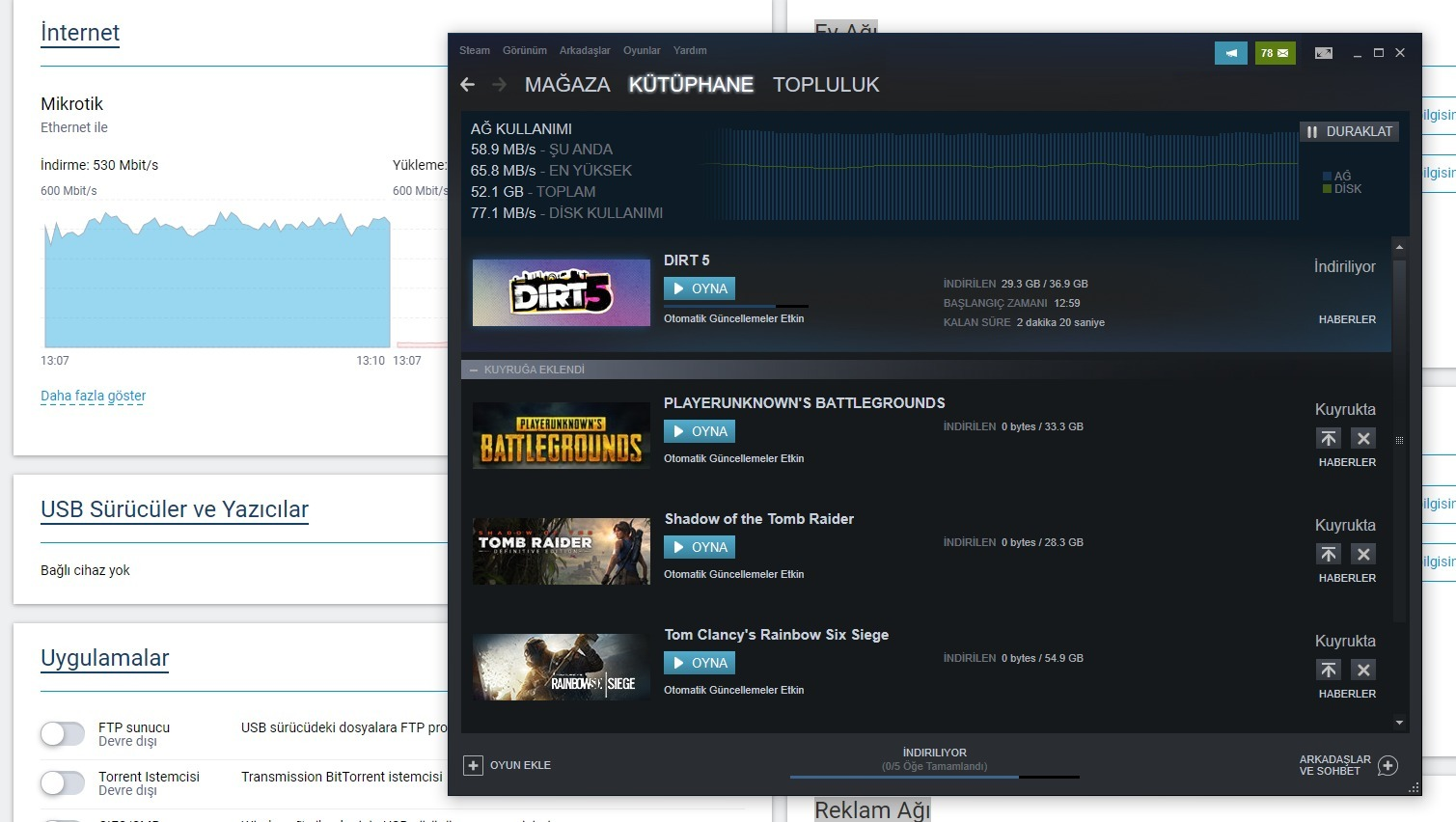This screenshot has width=1456, height=822.
Task: Click ARKADAŞLAR VE SOHBET label
Action: click(x=1335, y=765)
